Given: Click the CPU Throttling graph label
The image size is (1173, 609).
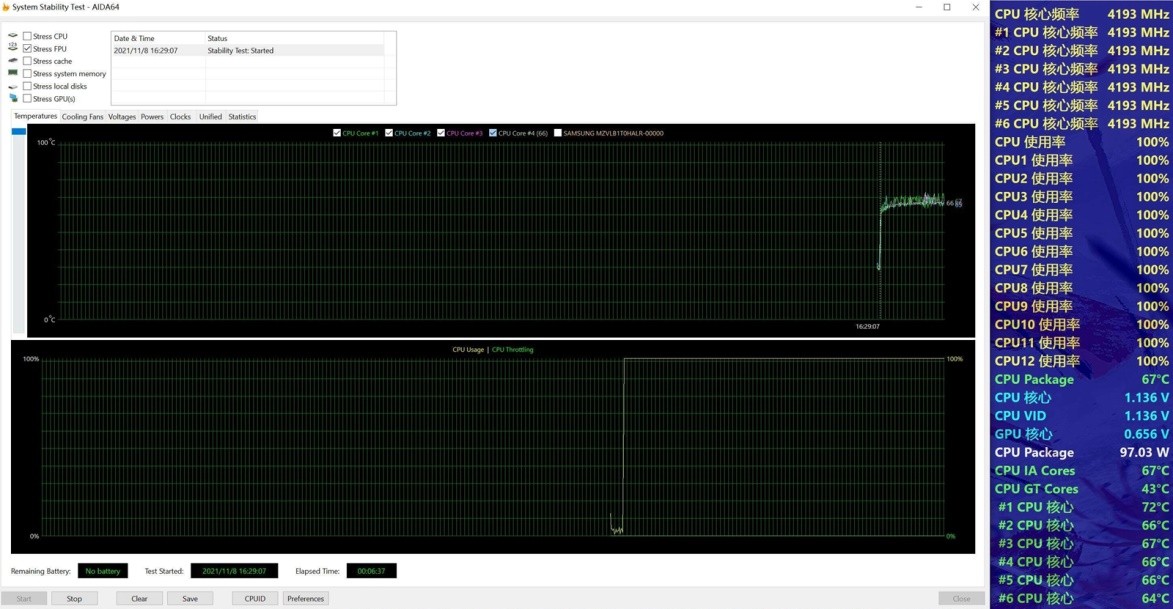Looking at the screenshot, I should point(512,349).
